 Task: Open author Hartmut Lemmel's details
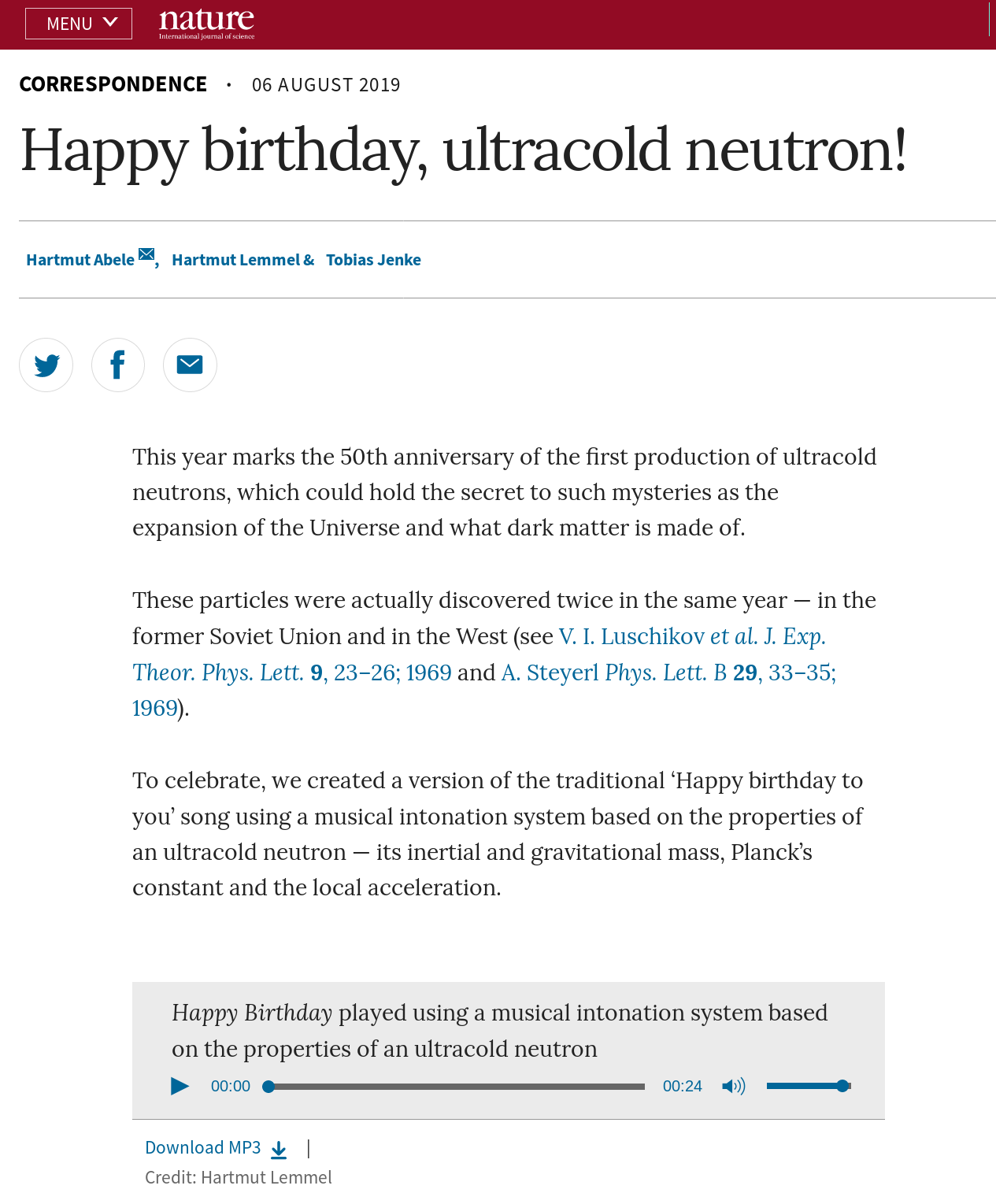(236, 260)
